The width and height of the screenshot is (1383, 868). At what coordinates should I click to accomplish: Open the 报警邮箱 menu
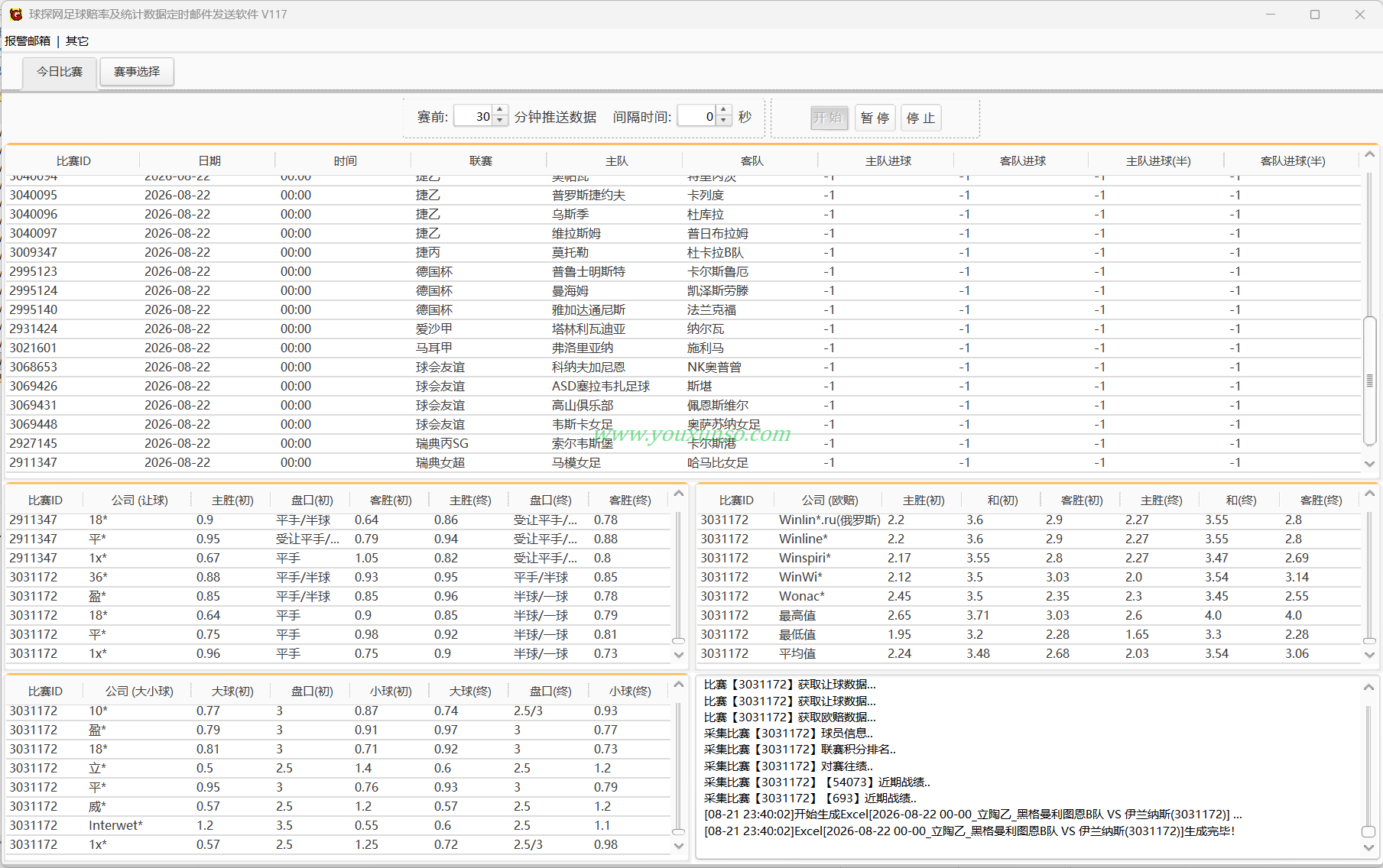click(28, 41)
